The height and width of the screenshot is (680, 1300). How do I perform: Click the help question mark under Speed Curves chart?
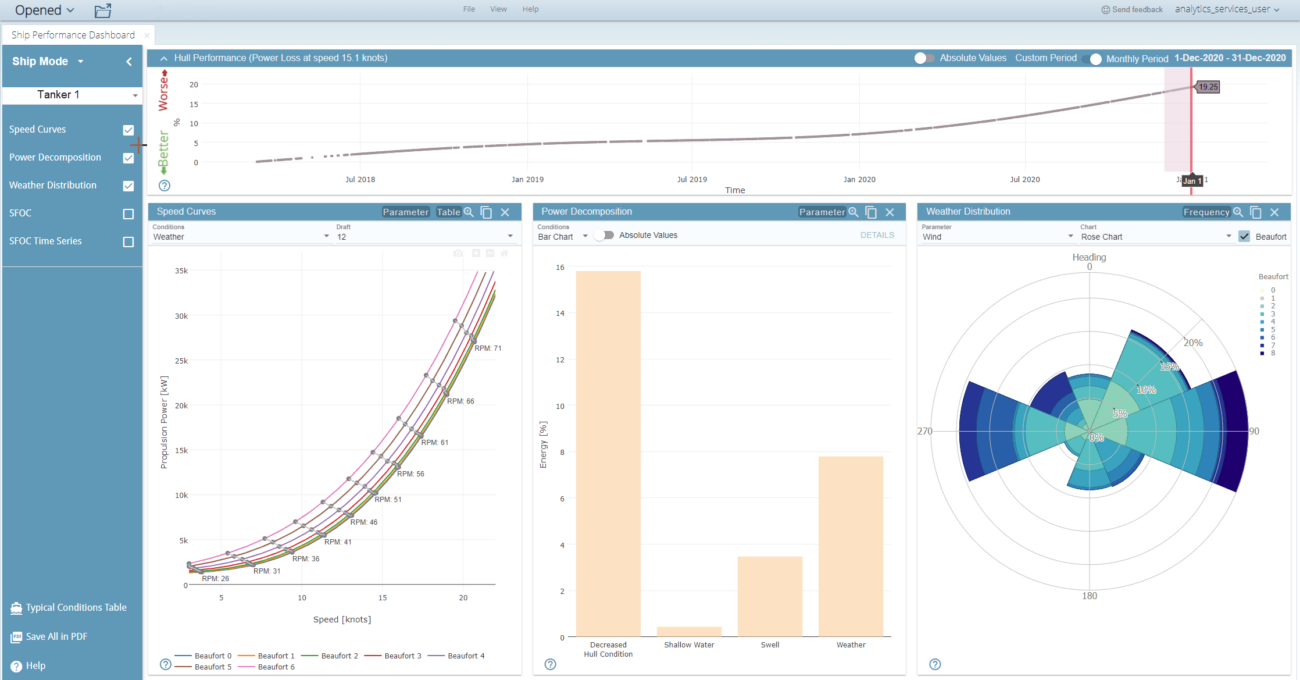click(x=165, y=662)
